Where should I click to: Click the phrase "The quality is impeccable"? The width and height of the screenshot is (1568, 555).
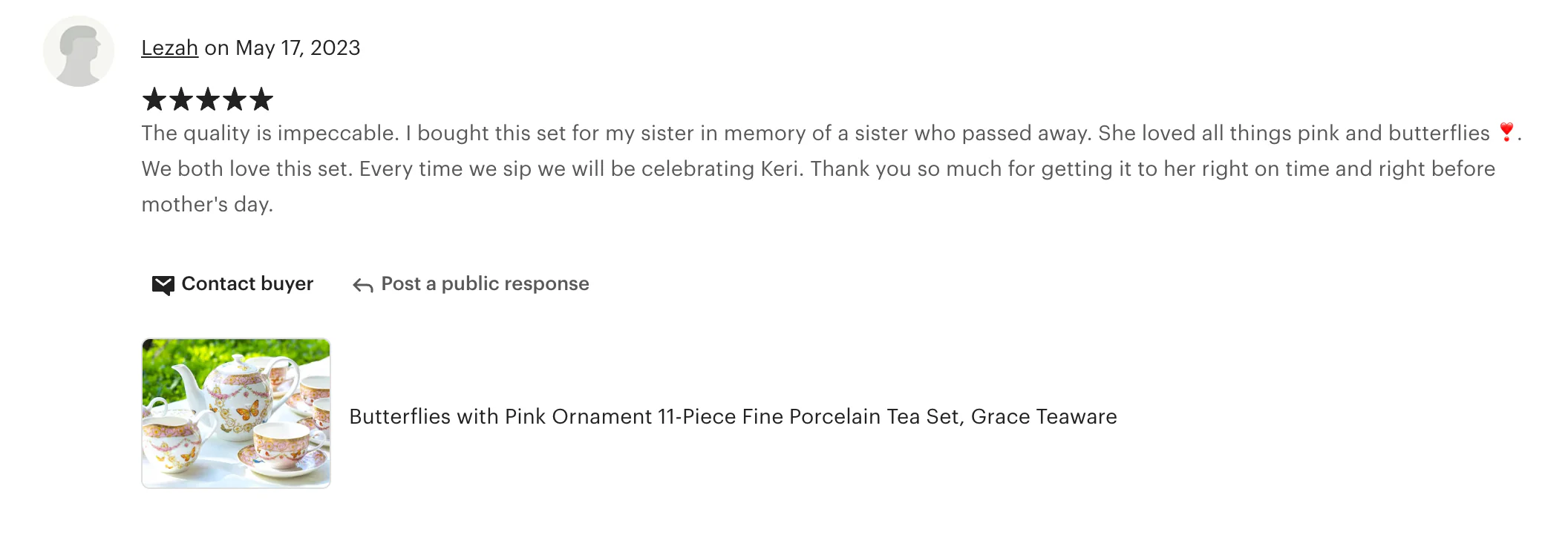coord(270,134)
